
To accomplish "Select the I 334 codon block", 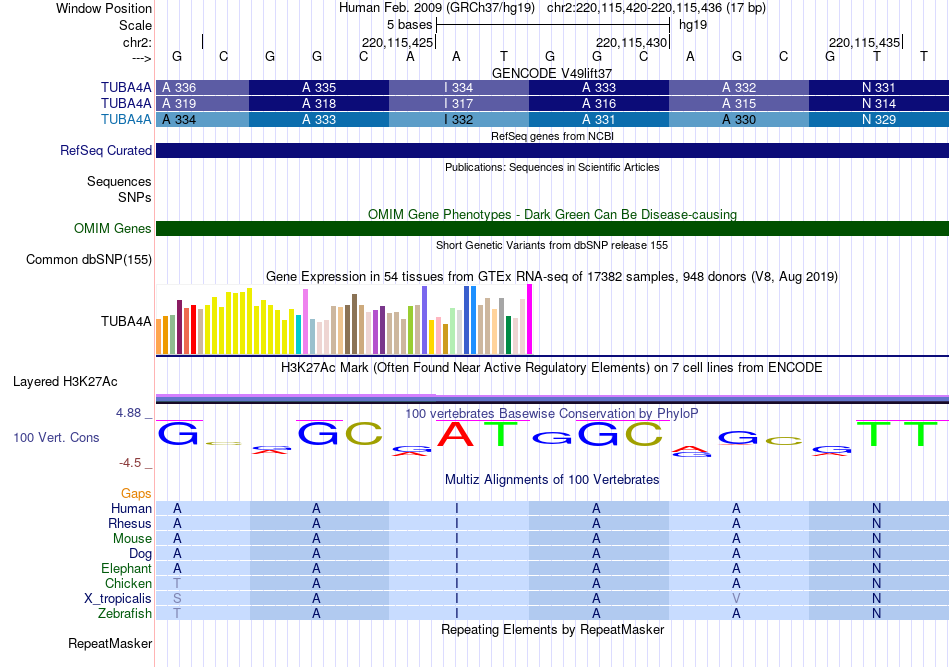I will click(459, 87).
